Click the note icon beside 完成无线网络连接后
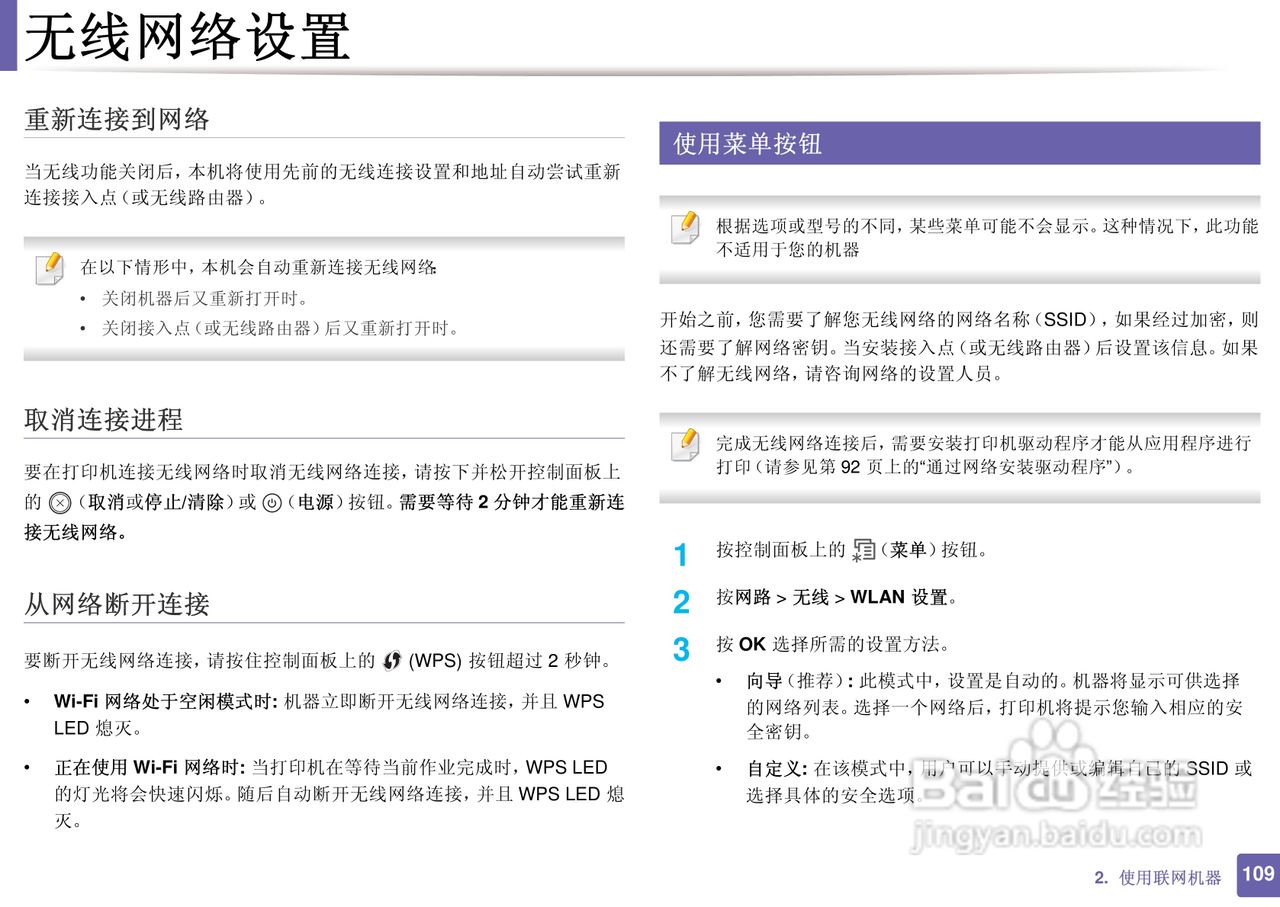 tap(685, 444)
